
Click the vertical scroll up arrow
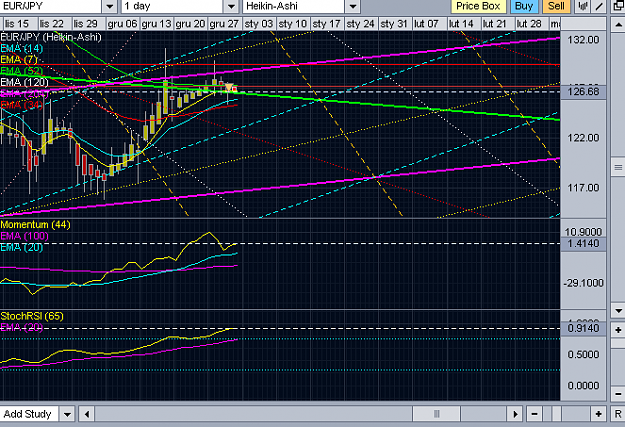tap(618, 25)
